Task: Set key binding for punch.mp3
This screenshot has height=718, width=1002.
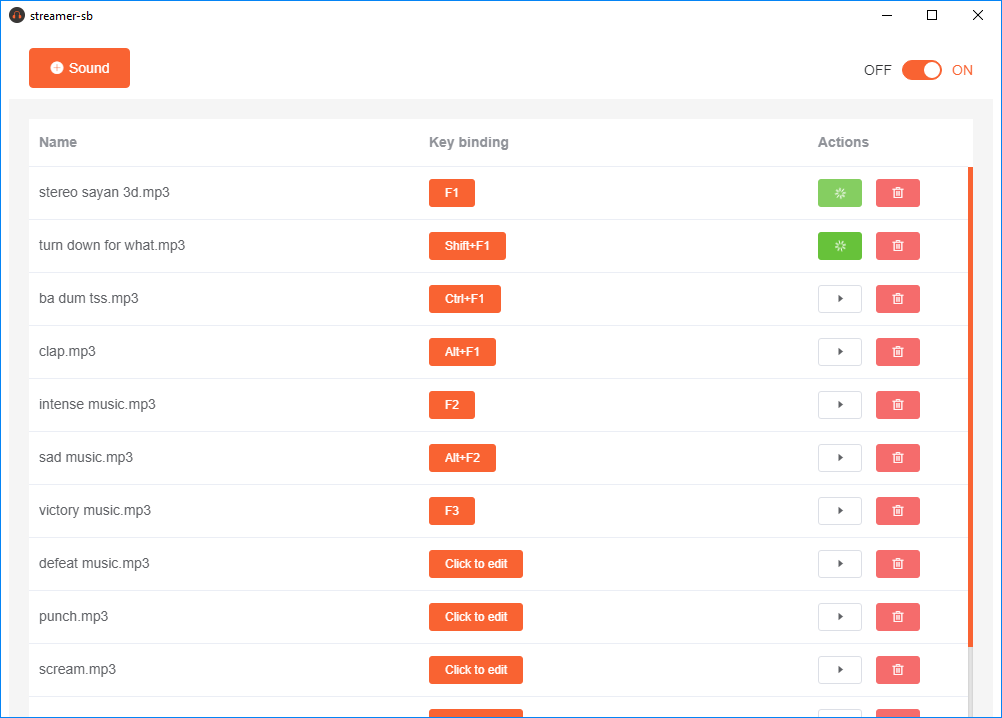Action: (475, 617)
